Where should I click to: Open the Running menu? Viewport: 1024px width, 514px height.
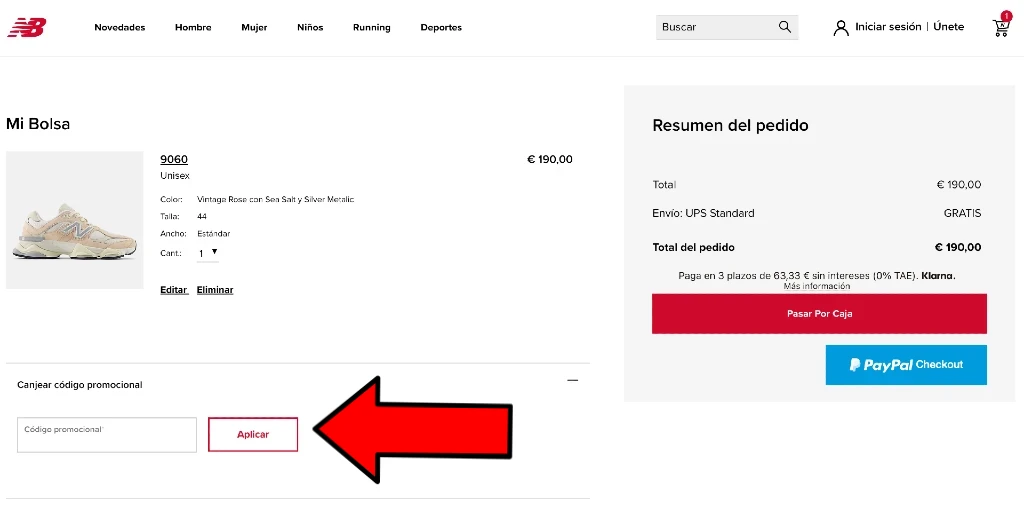coord(372,27)
